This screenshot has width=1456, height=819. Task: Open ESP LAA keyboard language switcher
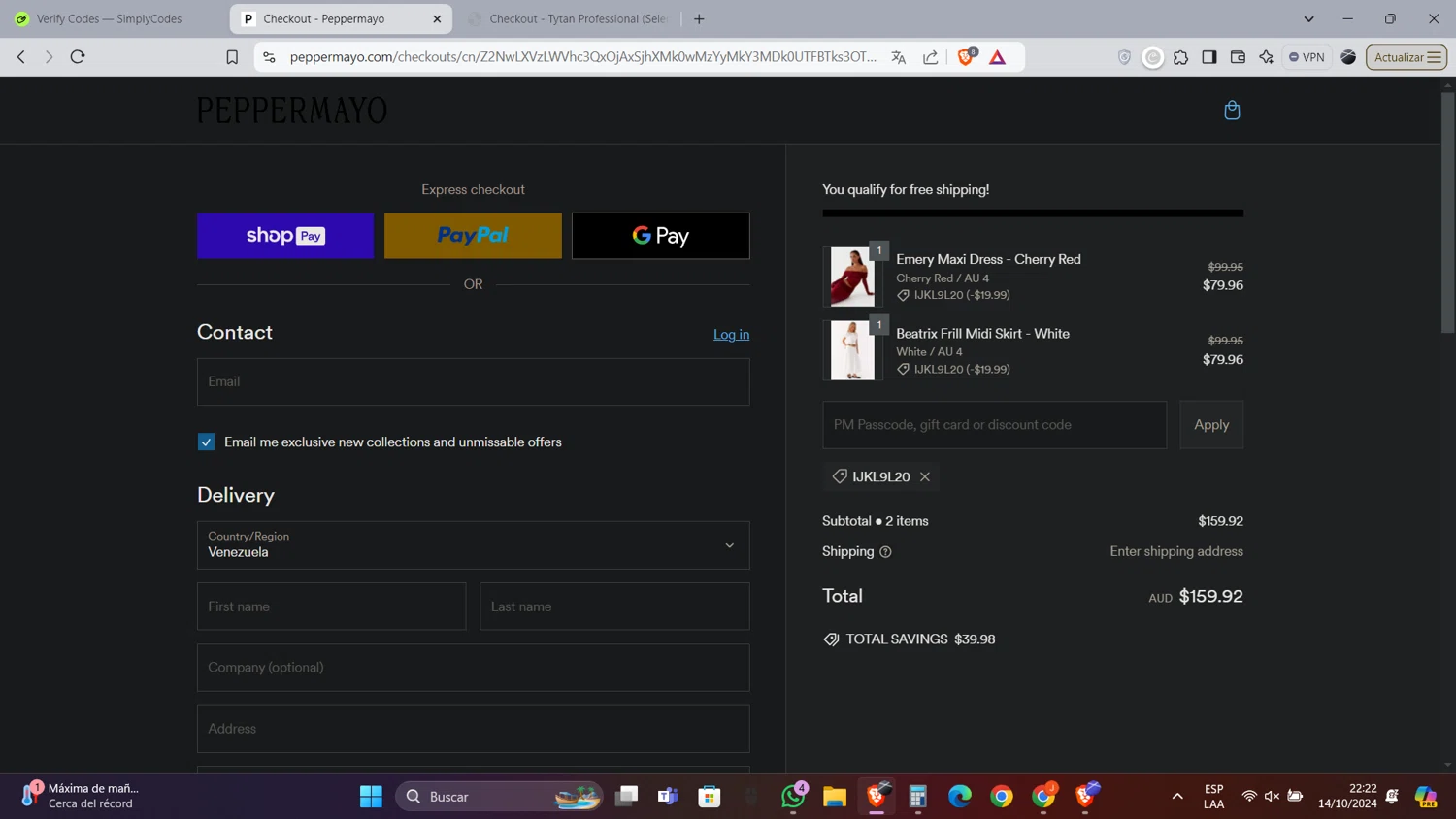pos(1213,797)
